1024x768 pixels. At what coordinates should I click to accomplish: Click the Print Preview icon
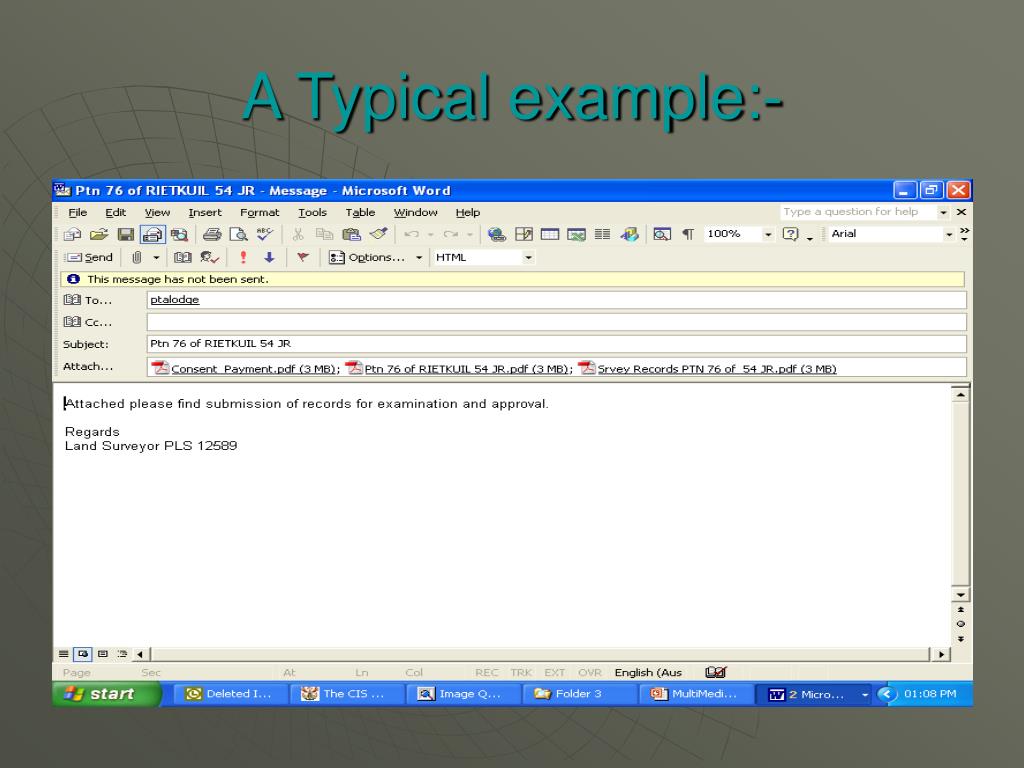[238, 234]
